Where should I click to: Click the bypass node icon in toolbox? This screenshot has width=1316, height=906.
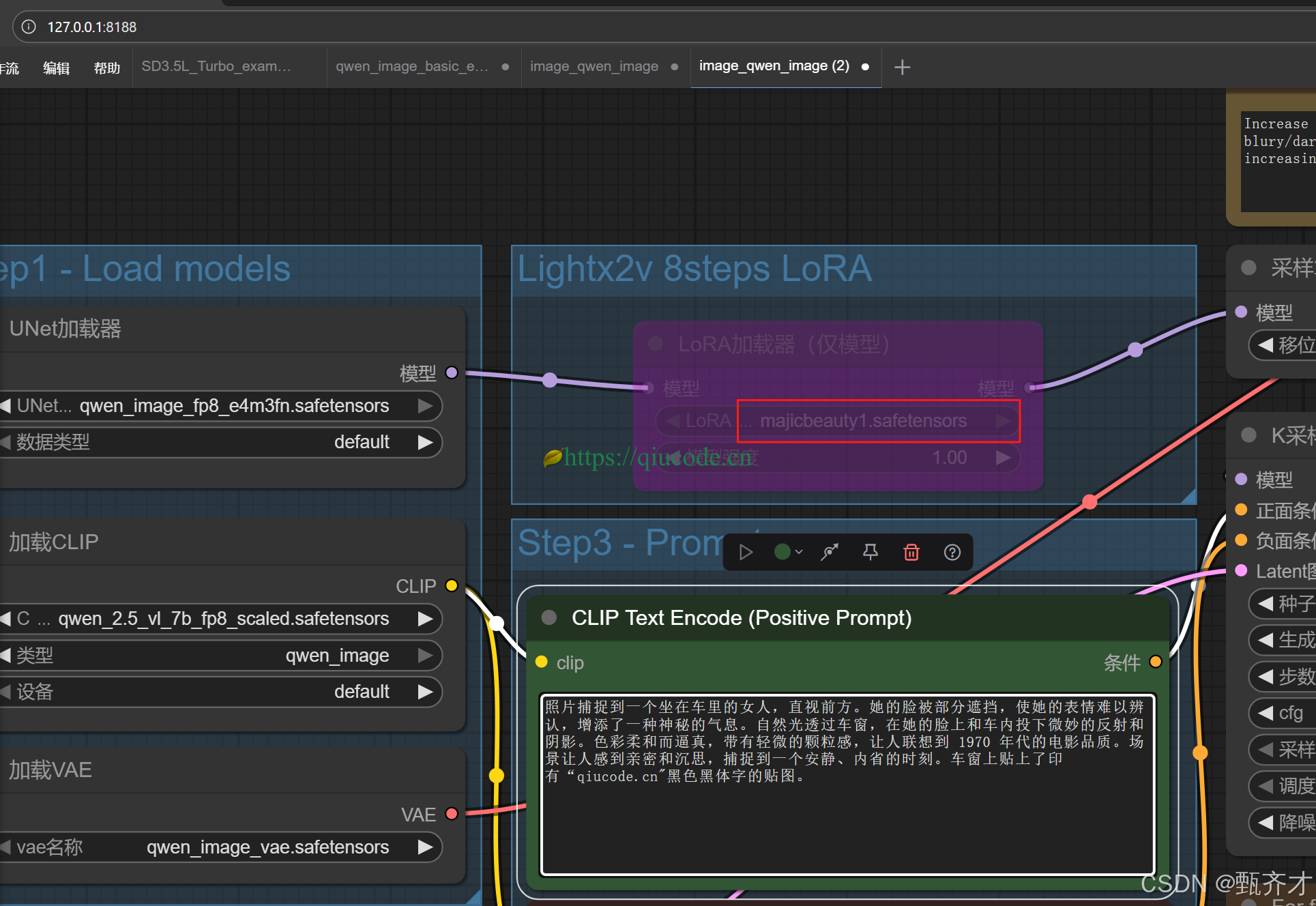pos(830,552)
